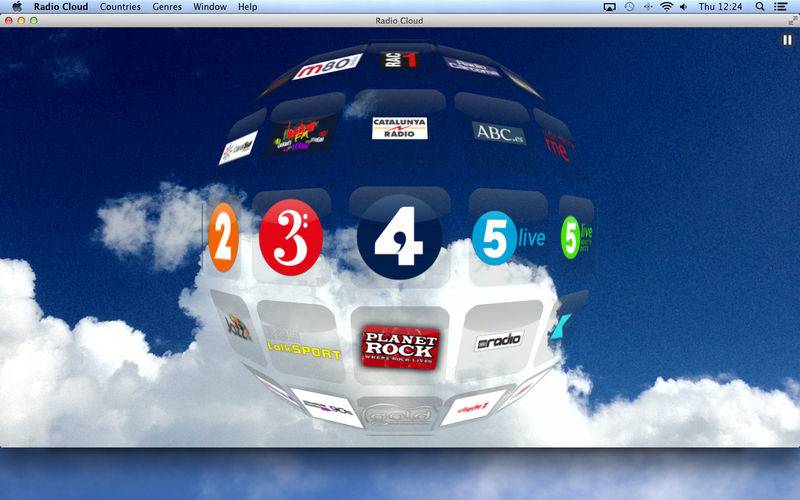Open the Time Machine menu bar icon
Image resolution: width=800 pixels, height=500 pixels.
[x=630, y=7]
